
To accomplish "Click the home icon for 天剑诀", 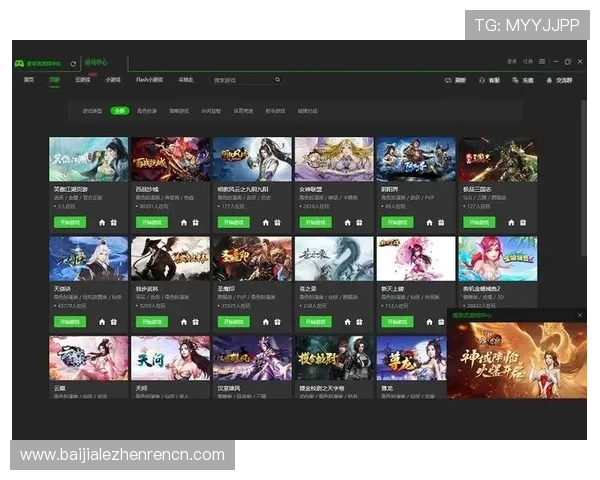I will click(x=100, y=322).
